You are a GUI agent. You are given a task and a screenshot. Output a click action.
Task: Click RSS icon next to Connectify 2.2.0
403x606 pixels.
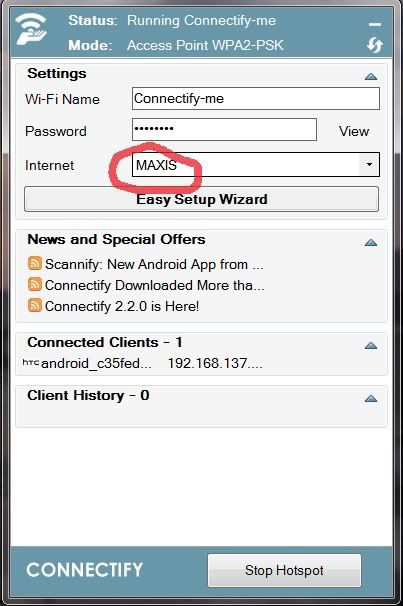(35, 305)
